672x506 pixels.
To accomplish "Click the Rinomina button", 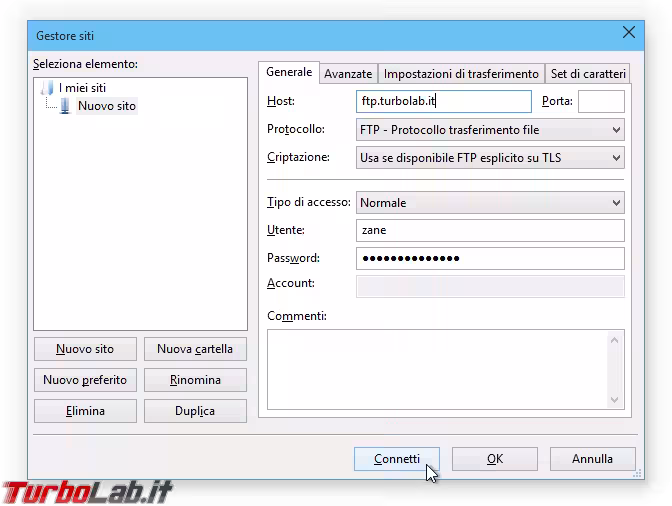I will pyautogui.click(x=195, y=380).
